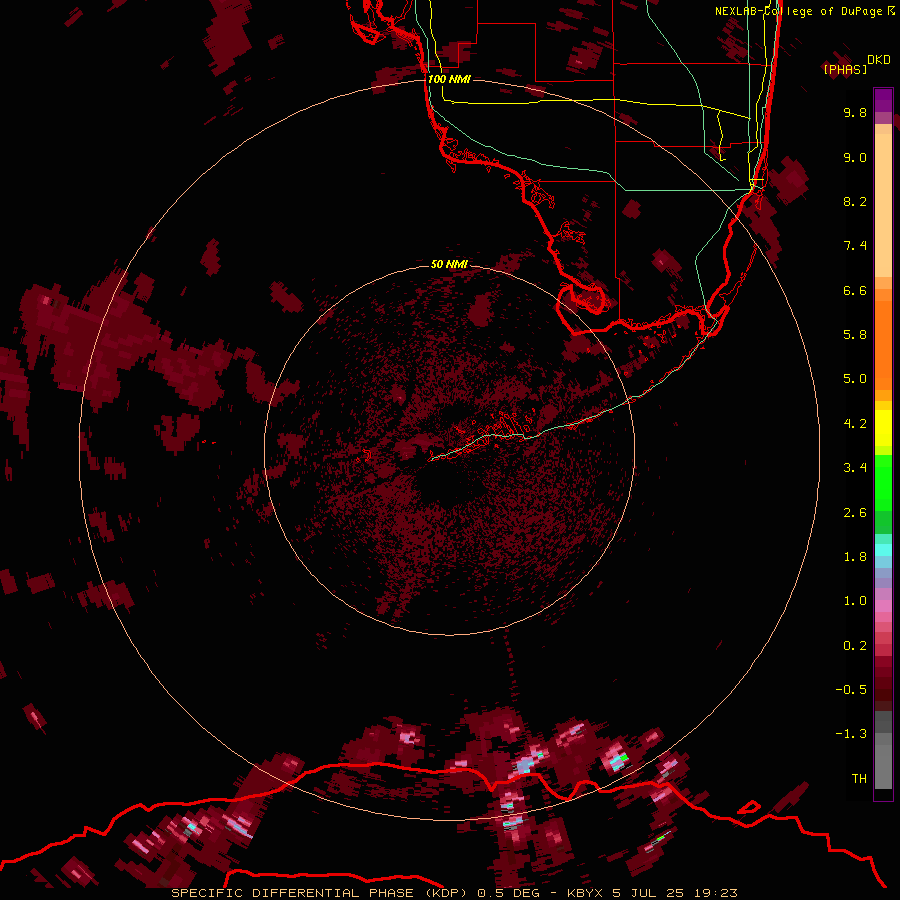Click the 3.4 scale value
Image resolution: width=900 pixels, height=900 pixels.
pyautogui.click(x=855, y=468)
